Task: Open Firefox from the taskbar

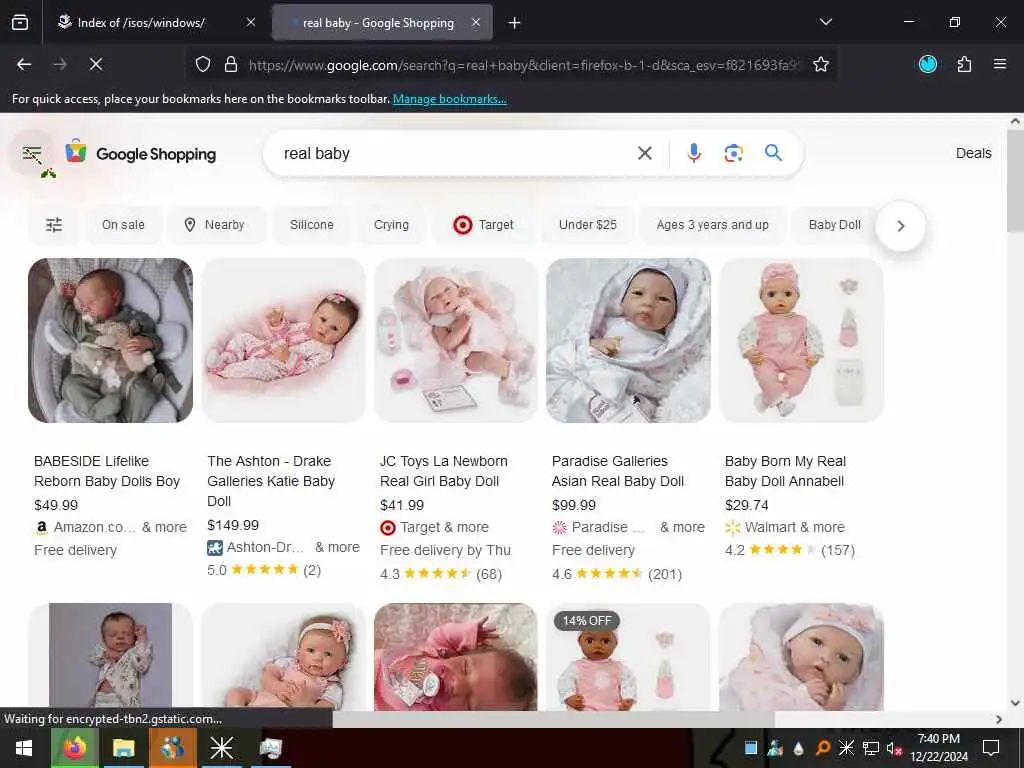Action: (x=74, y=748)
